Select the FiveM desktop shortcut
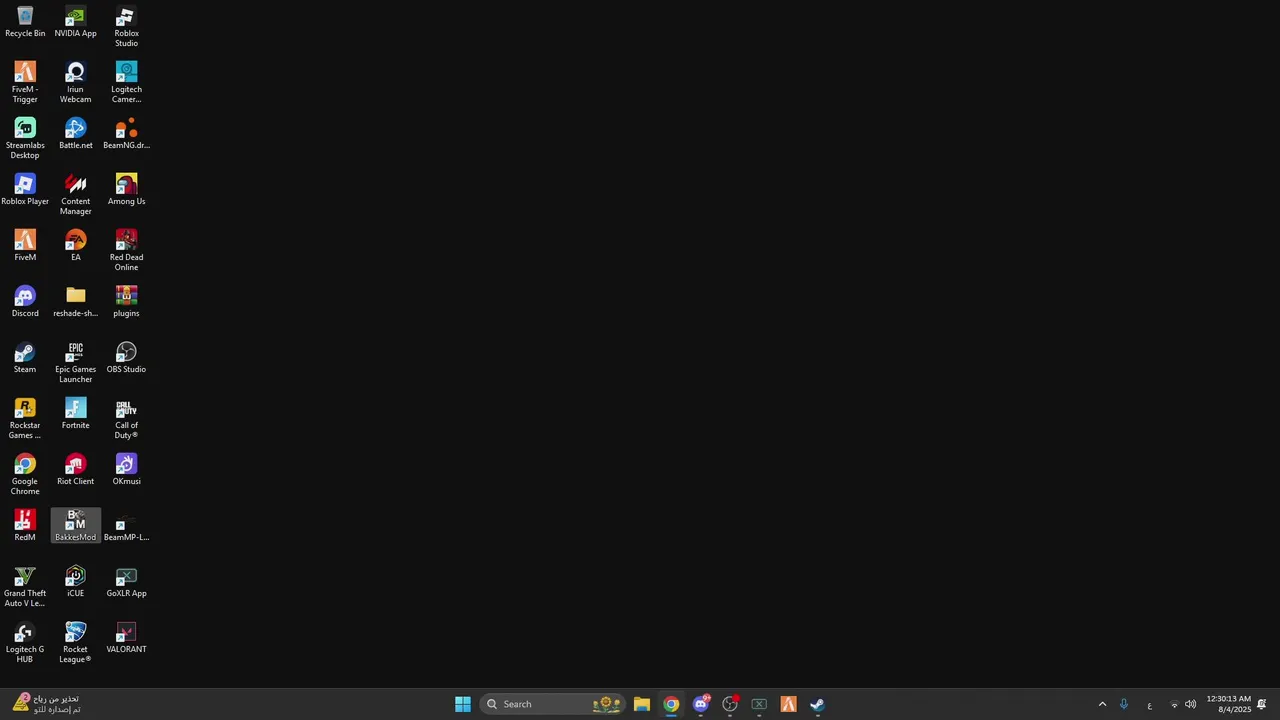The image size is (1280, 720). pyautogui.click(x=25, y=246)
